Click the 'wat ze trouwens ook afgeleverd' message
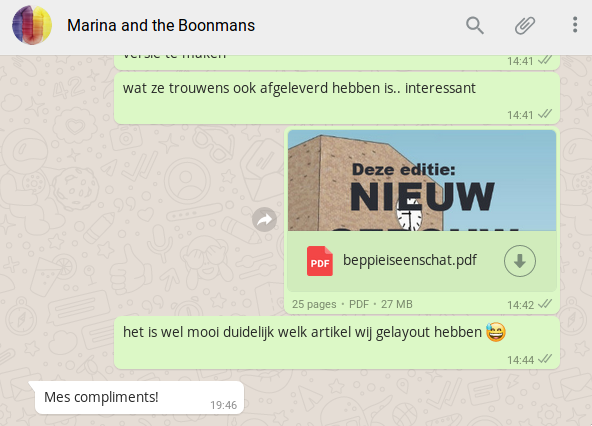 337,99
